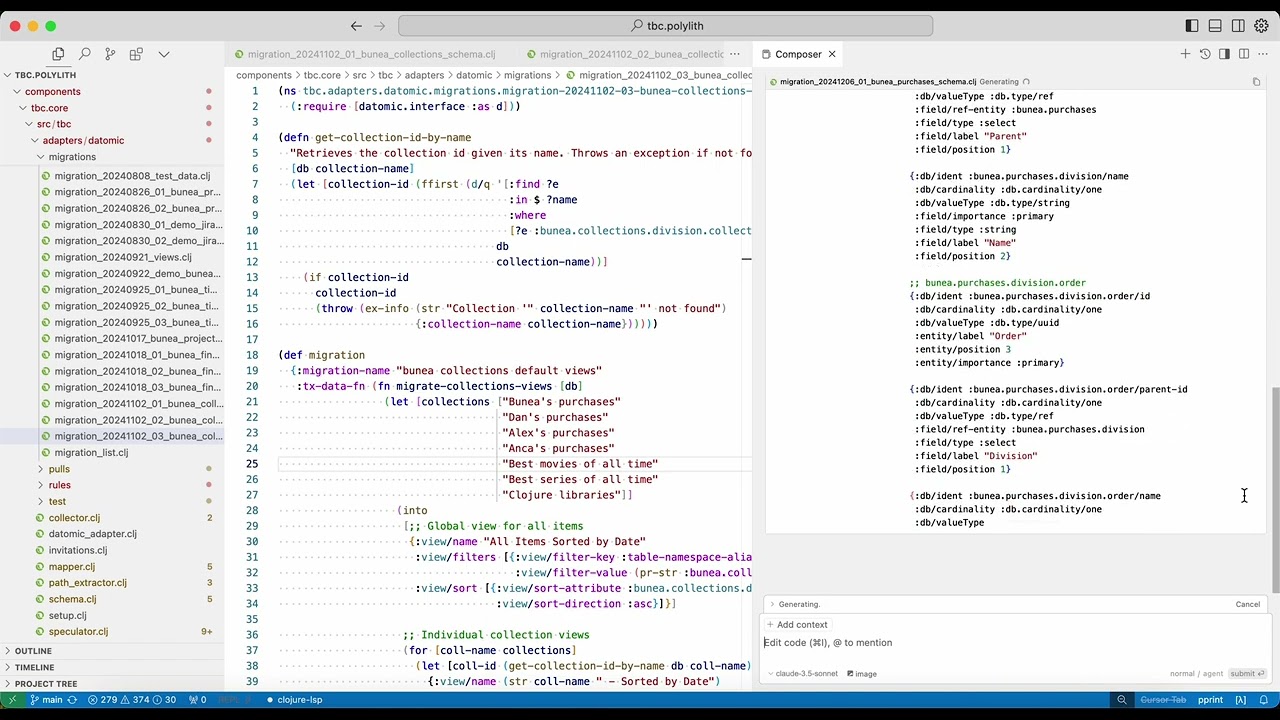Click the main branch status item
The height and width of the screenshot is (720, 1280).
point(46,700)
